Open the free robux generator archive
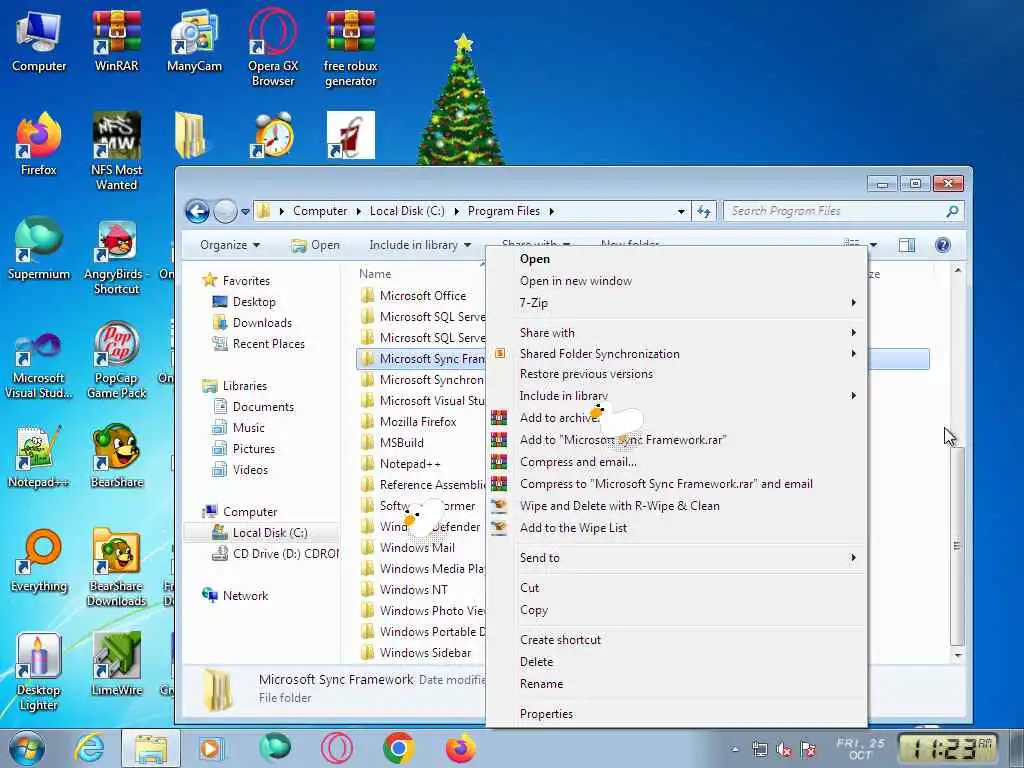Image resolution: width=1024 pixels, height=768 pixels. (351, 47)
